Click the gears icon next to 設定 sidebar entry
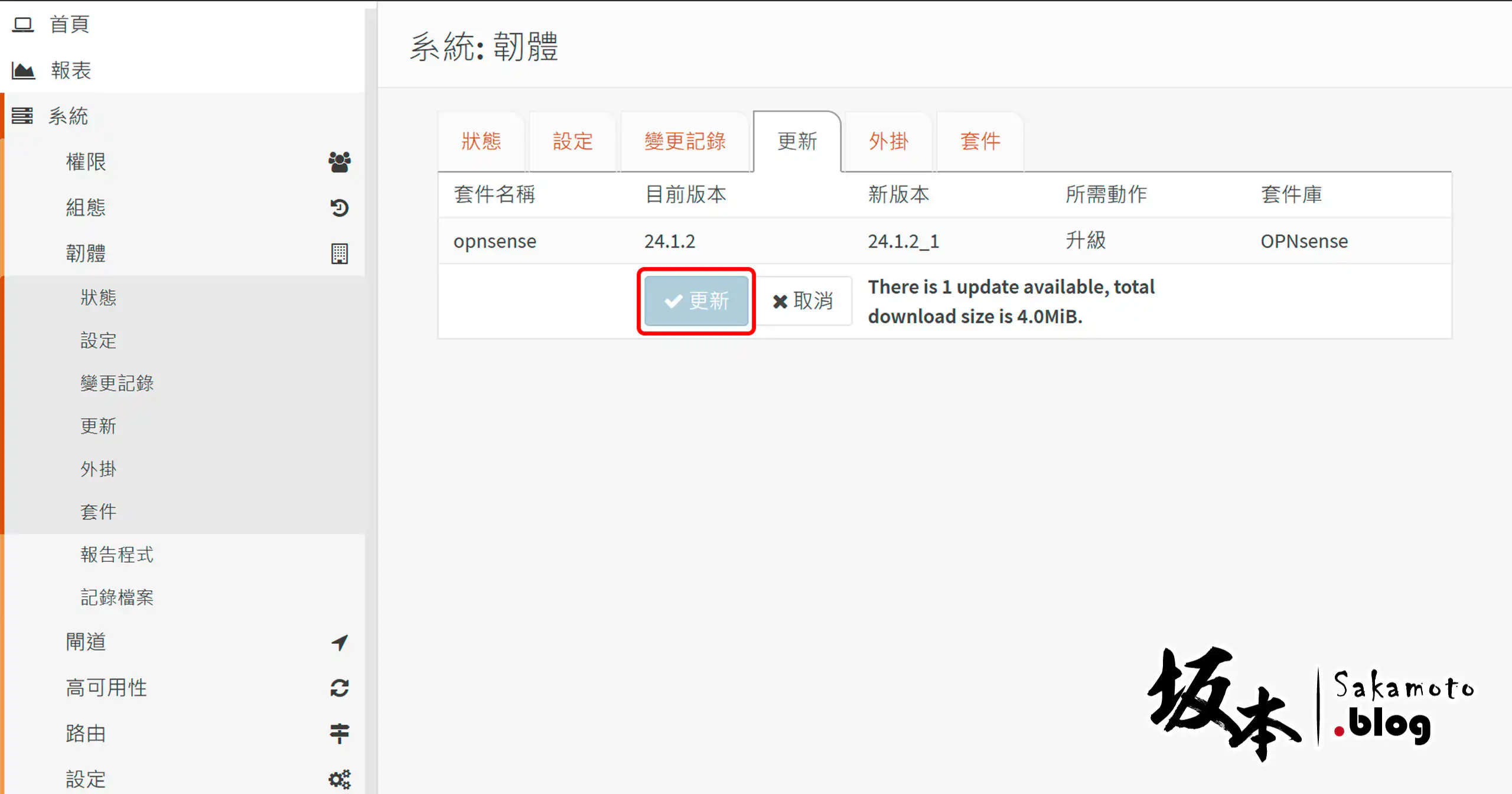1512x794 pixels. click(x=339, y=778)
